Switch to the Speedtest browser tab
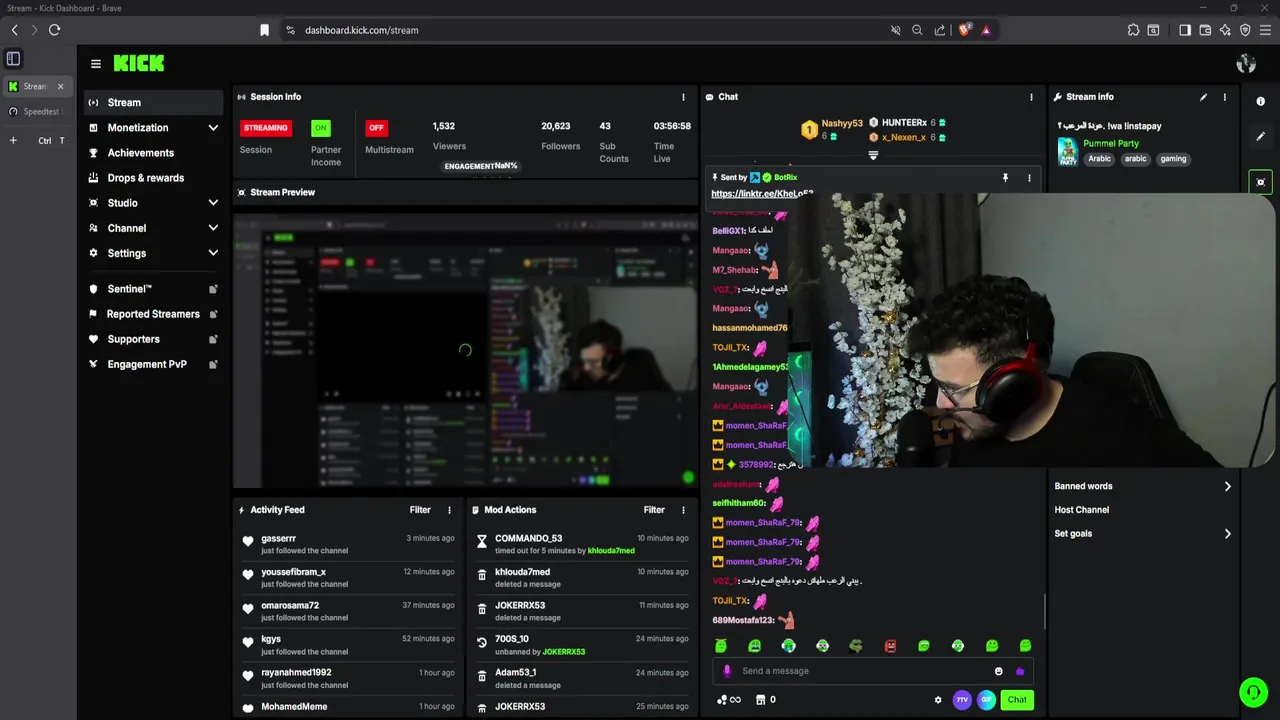The height and width of the screenshot is (720, 1280). 36,111
